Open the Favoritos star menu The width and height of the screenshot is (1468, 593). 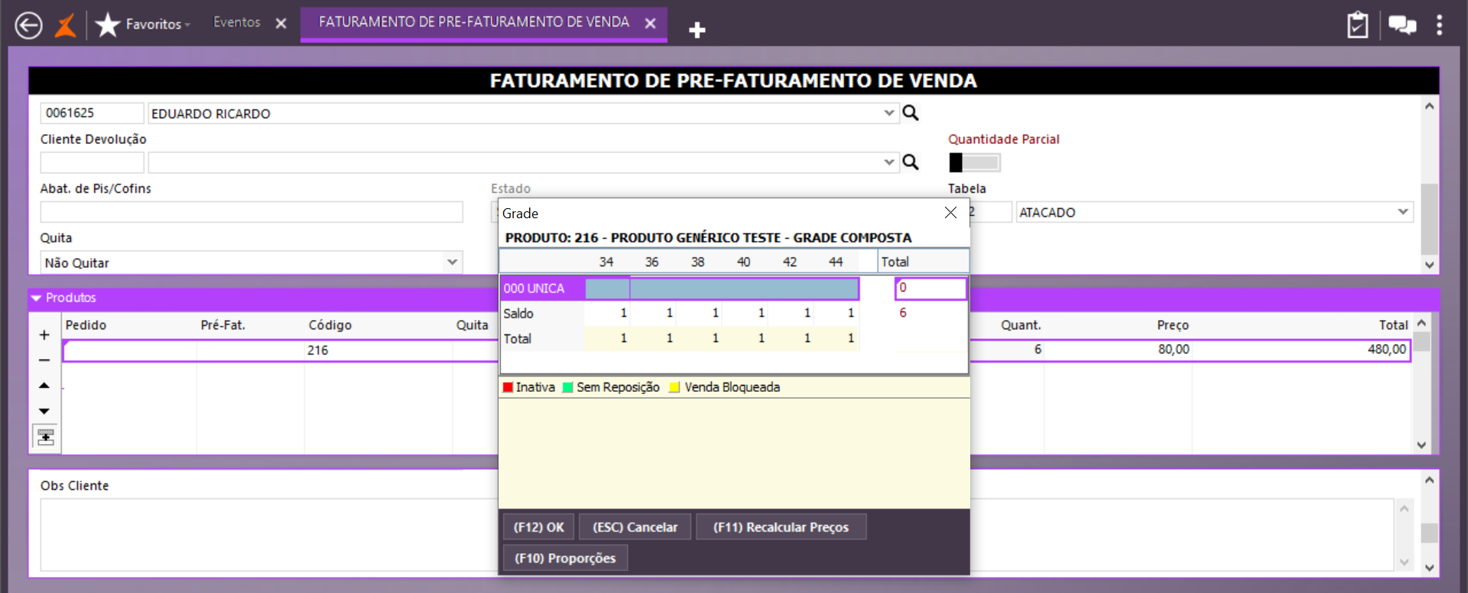(x=142, y=24)
